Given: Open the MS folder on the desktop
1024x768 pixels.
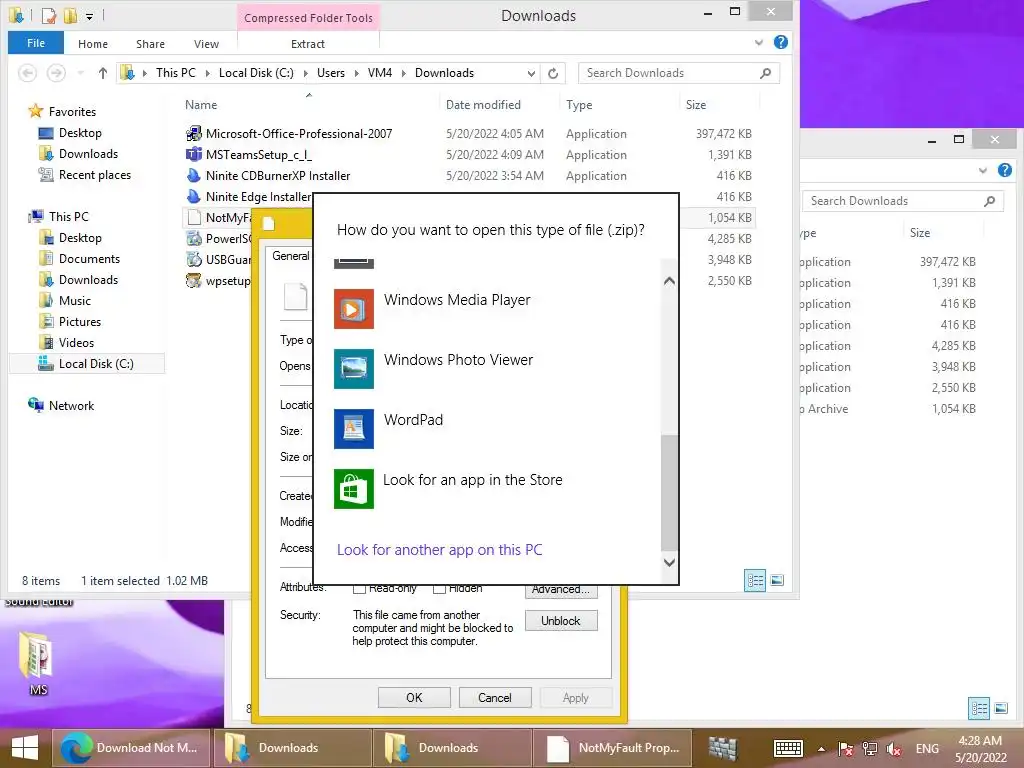Looking at the screenshot, I should click(x=37, y=662).
